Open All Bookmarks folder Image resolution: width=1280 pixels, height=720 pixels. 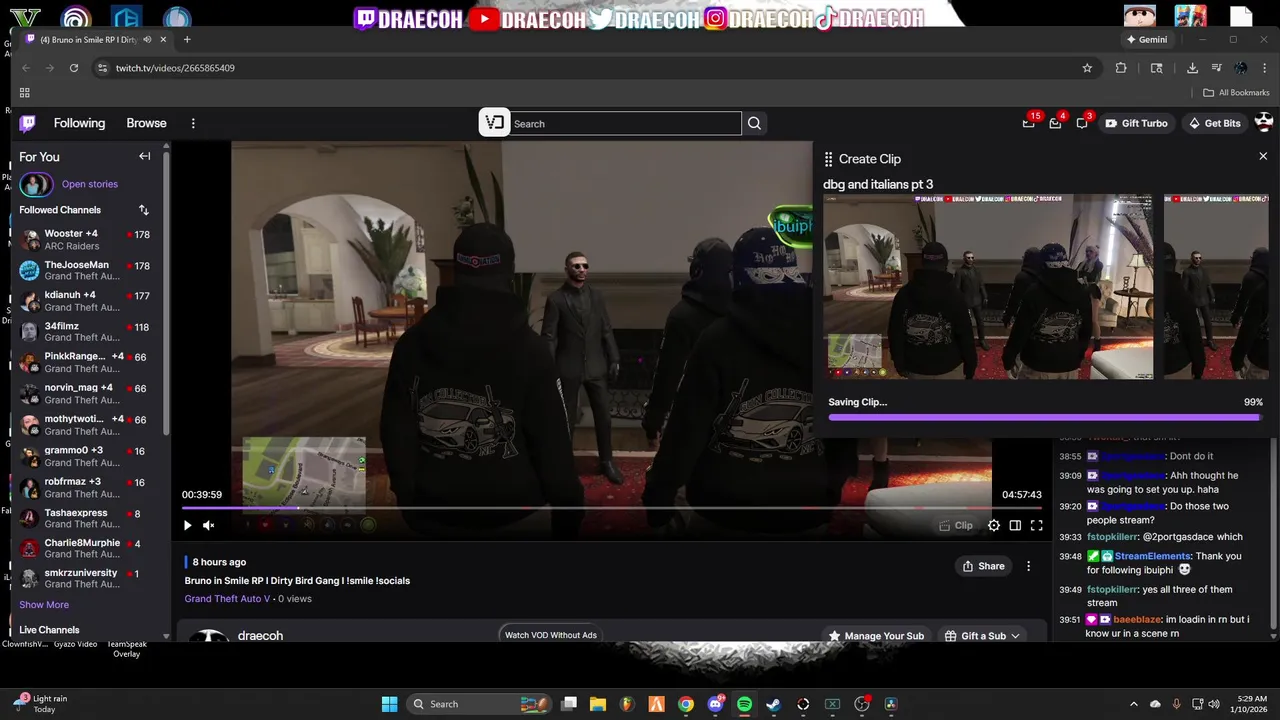point(1236,92)
